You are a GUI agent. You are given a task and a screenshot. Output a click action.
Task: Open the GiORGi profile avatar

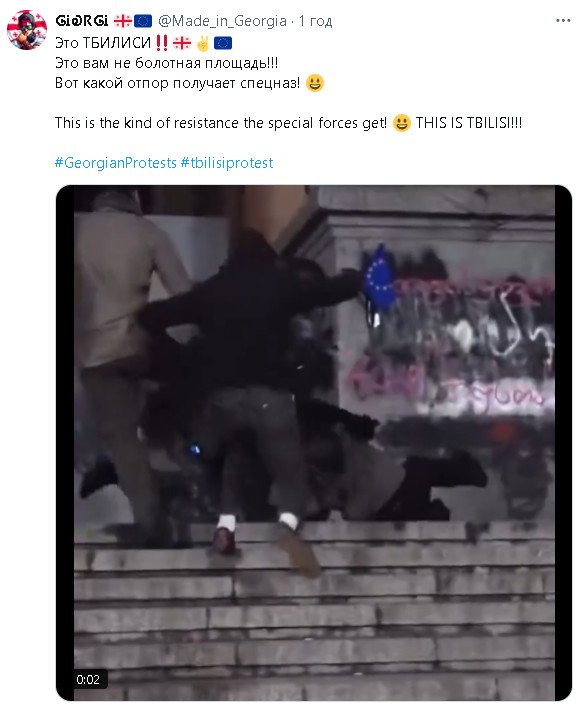pos(27,30)
